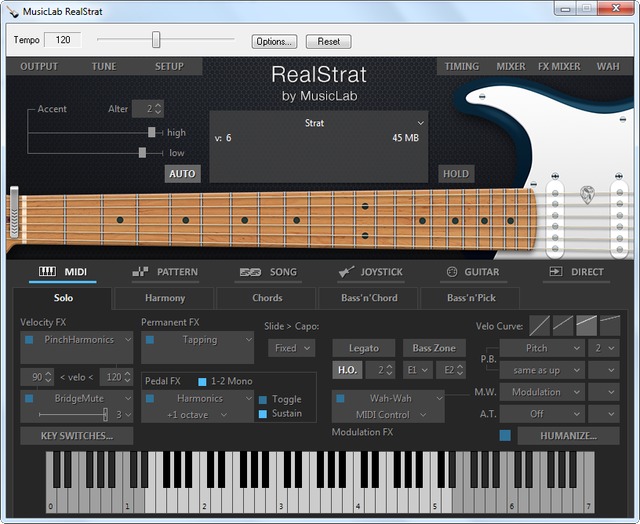
Task: Expand the Slide Capo Fixed dropdown
Action: (292, 348)
